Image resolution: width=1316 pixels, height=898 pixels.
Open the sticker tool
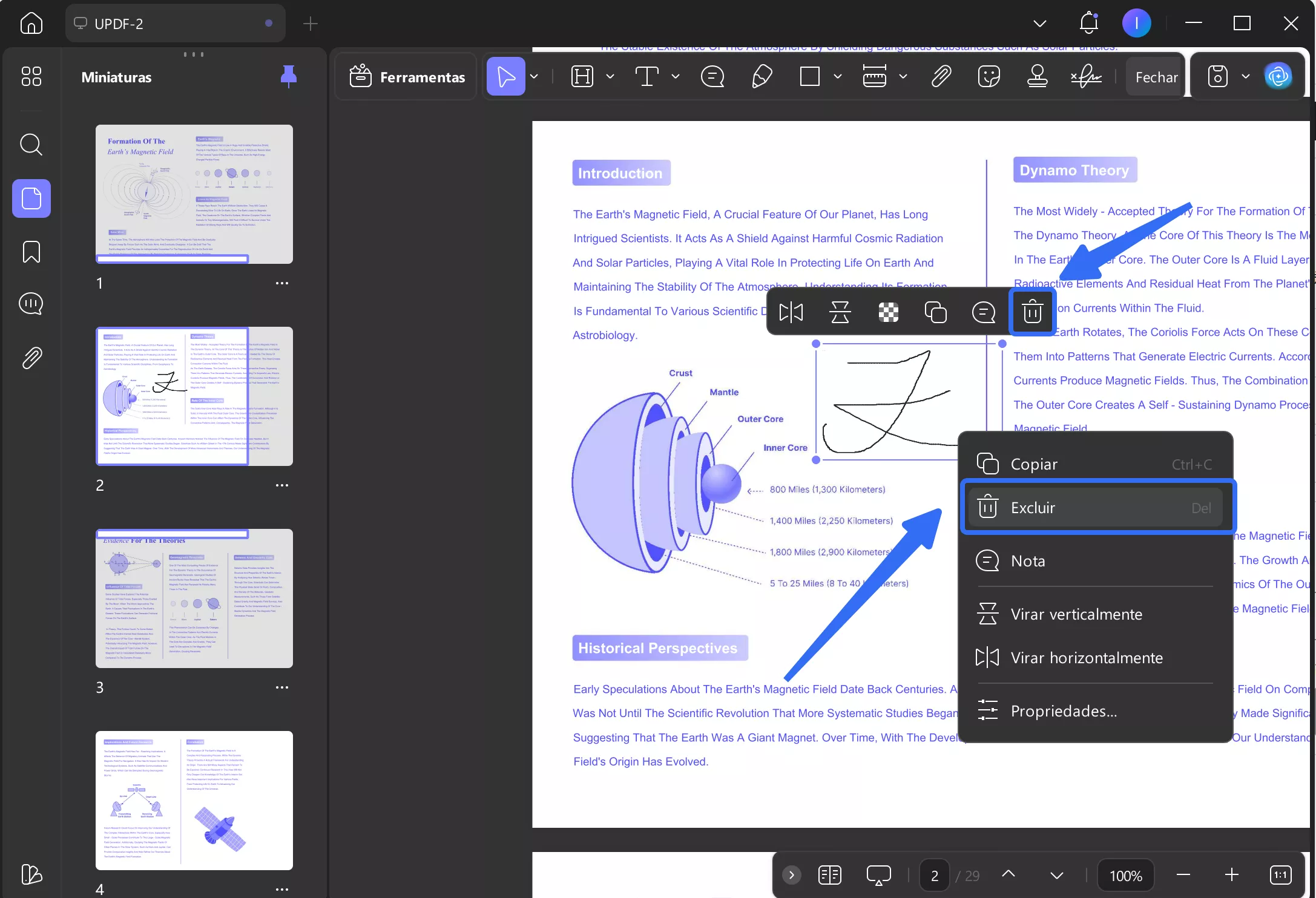(989, 76)
